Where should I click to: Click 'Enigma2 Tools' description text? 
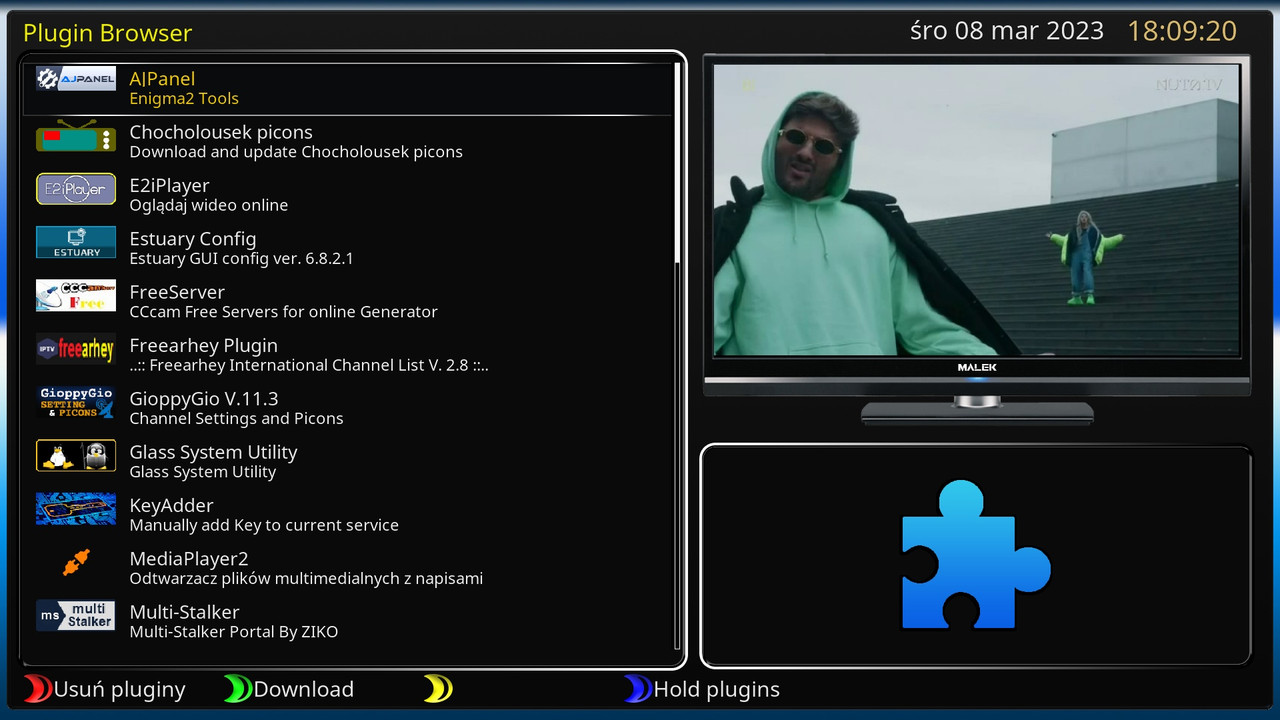(x=184, y=99)
